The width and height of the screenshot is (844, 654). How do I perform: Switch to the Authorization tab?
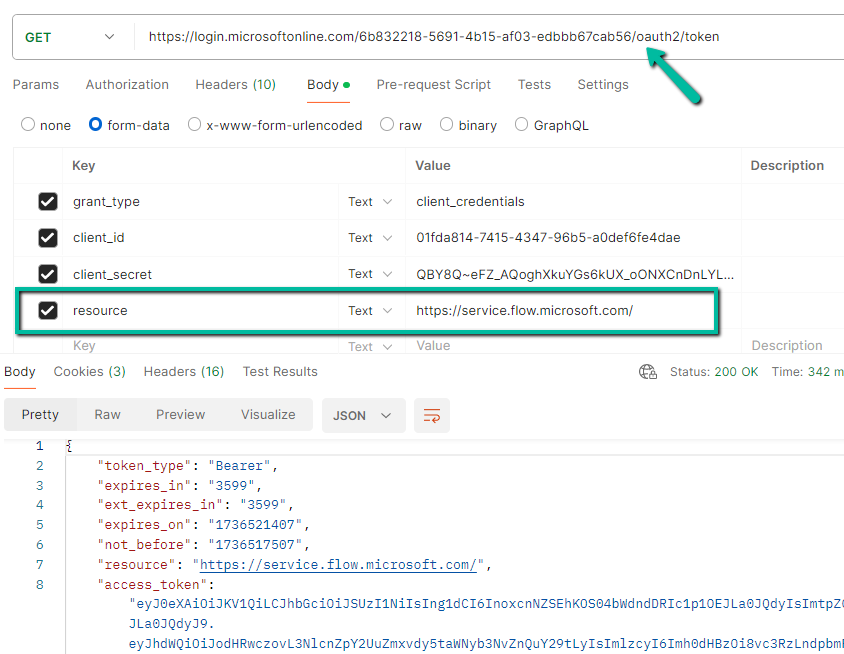(x=127, y=85)
